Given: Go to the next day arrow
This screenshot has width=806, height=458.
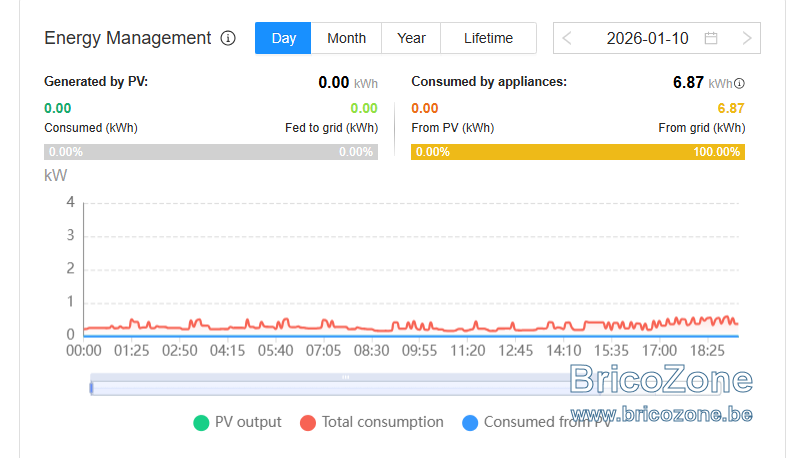Looking at the screenshot, I should click(x=747, y=38).
